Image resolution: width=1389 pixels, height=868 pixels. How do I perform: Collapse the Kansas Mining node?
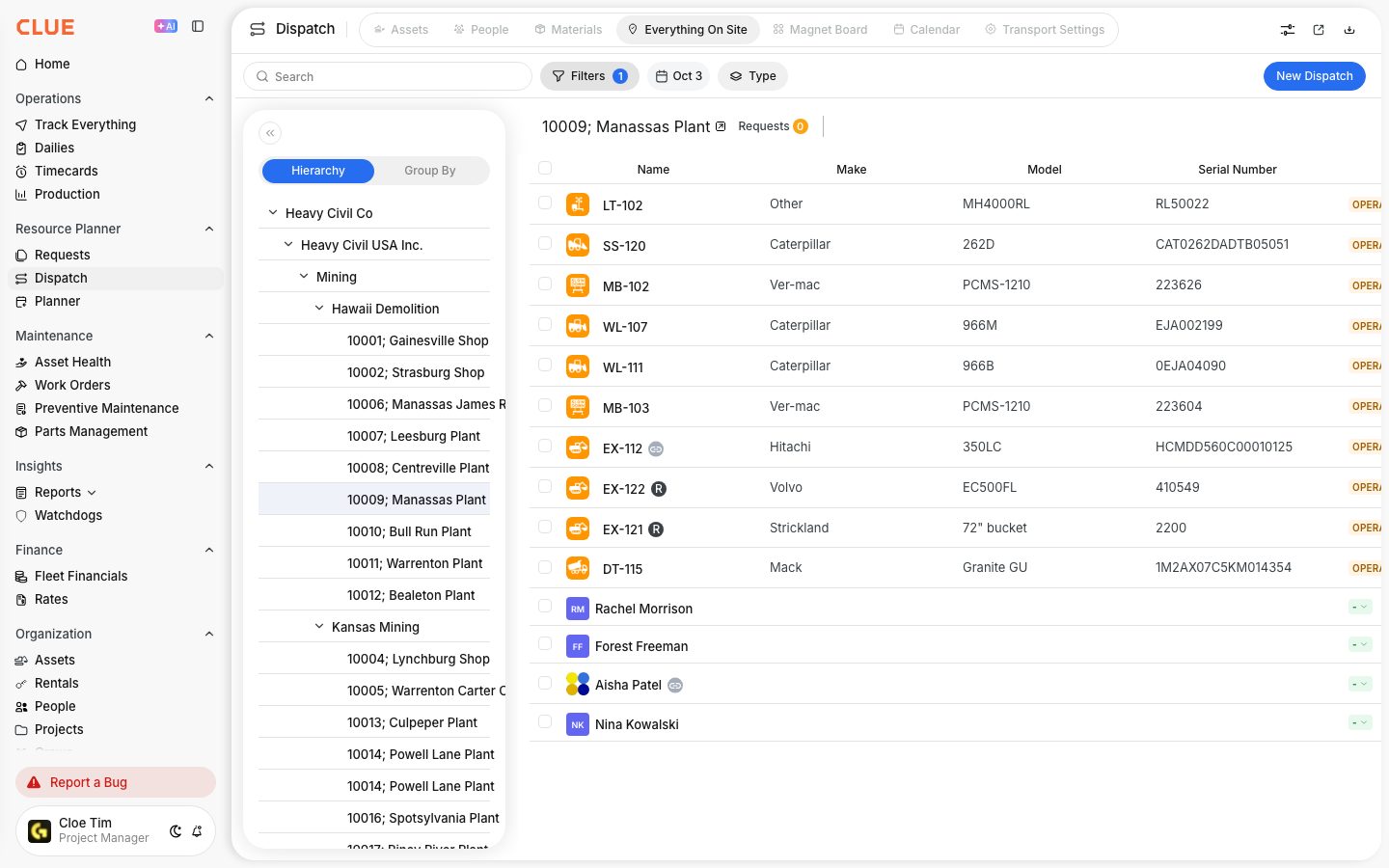(x=319, y=627)
